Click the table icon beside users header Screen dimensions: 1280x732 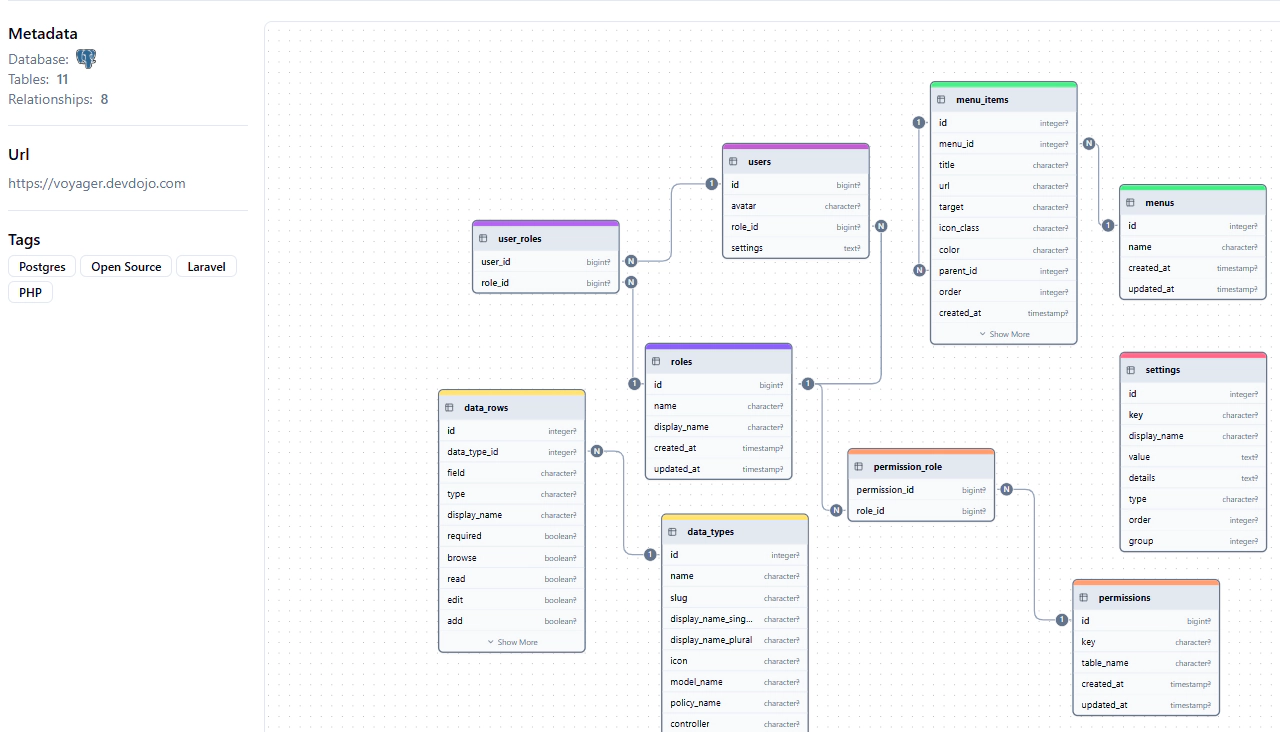[733, 162]
